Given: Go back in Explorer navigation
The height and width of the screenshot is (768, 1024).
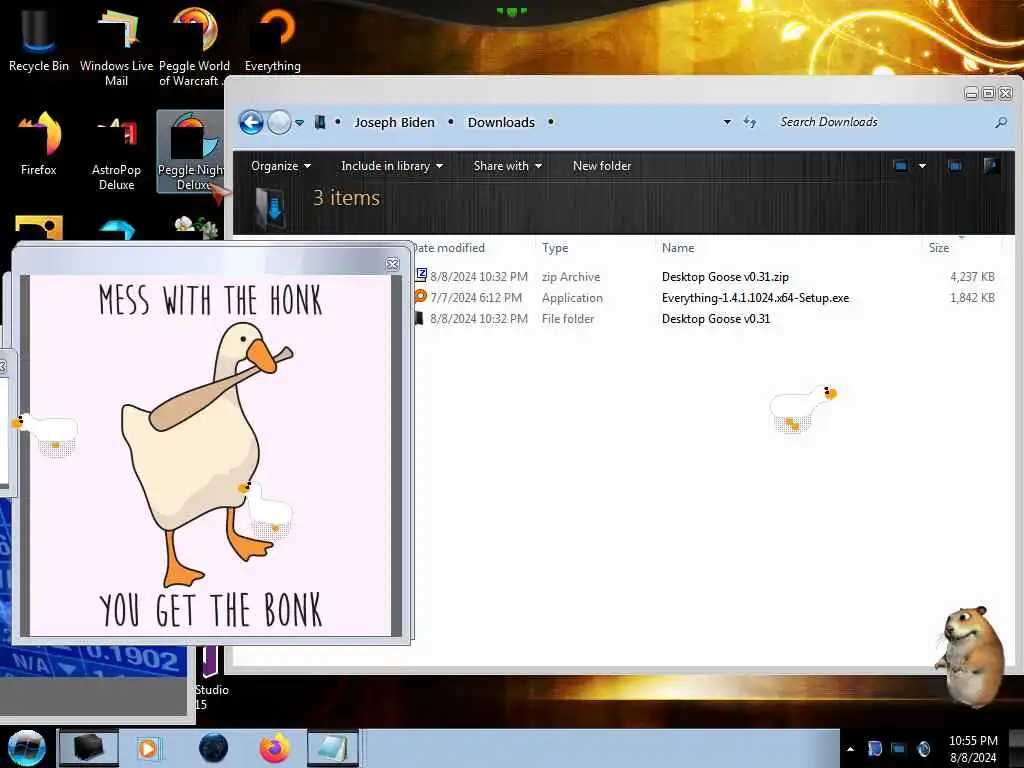Looking at the screenshot, I should click(251, 122).
